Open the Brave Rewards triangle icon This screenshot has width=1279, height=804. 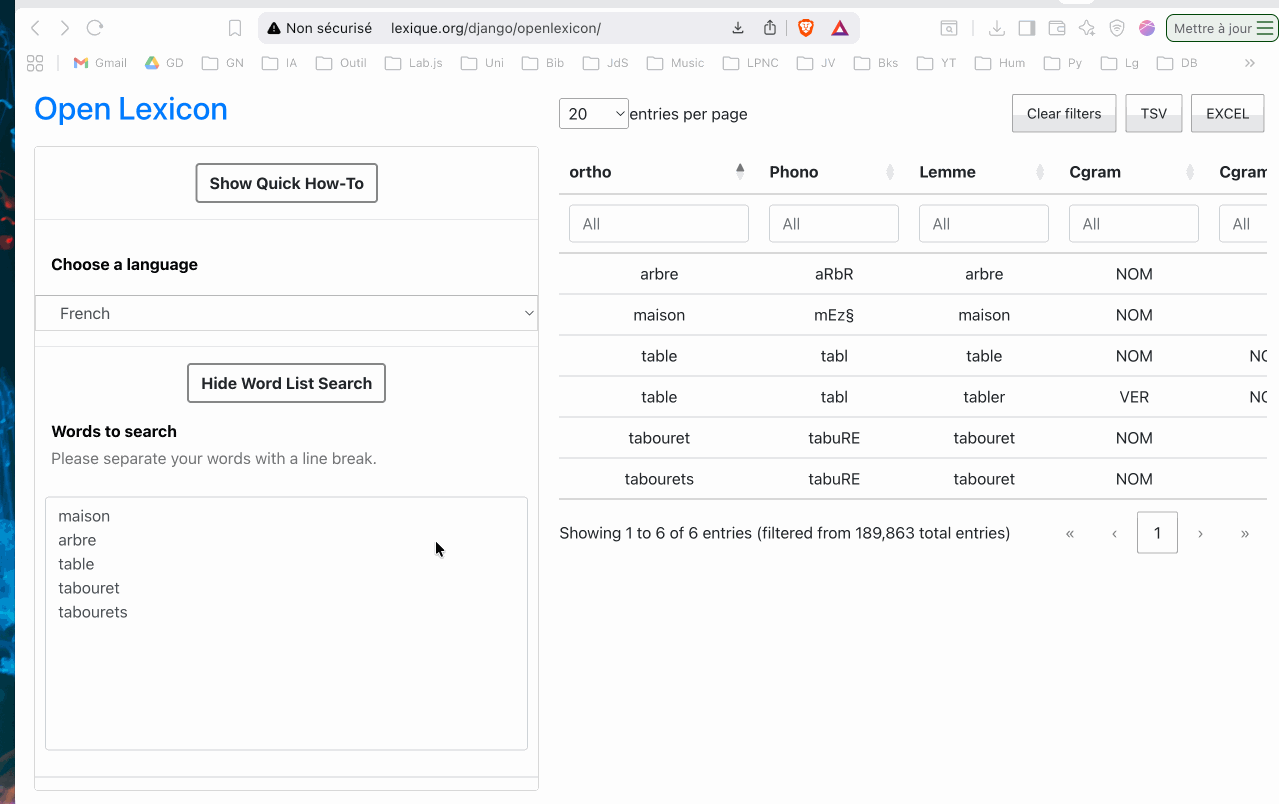(x=840, y=28)
